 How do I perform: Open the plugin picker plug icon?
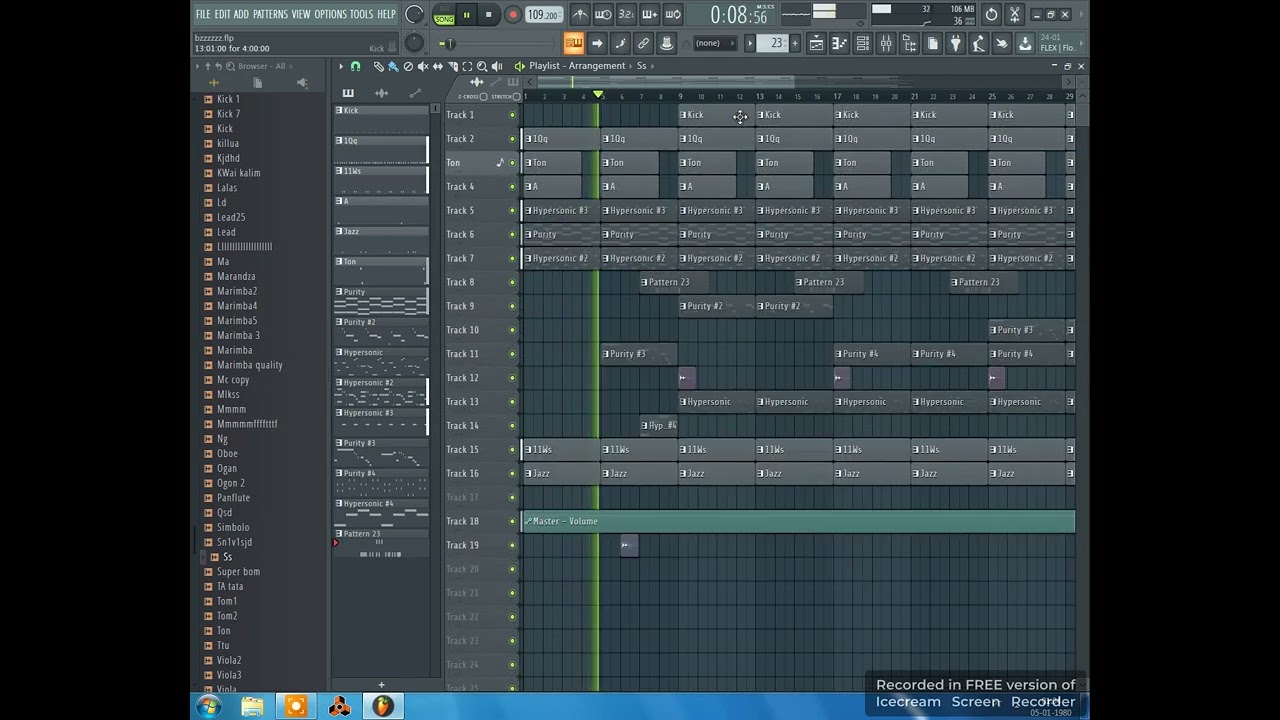point(956,43)
